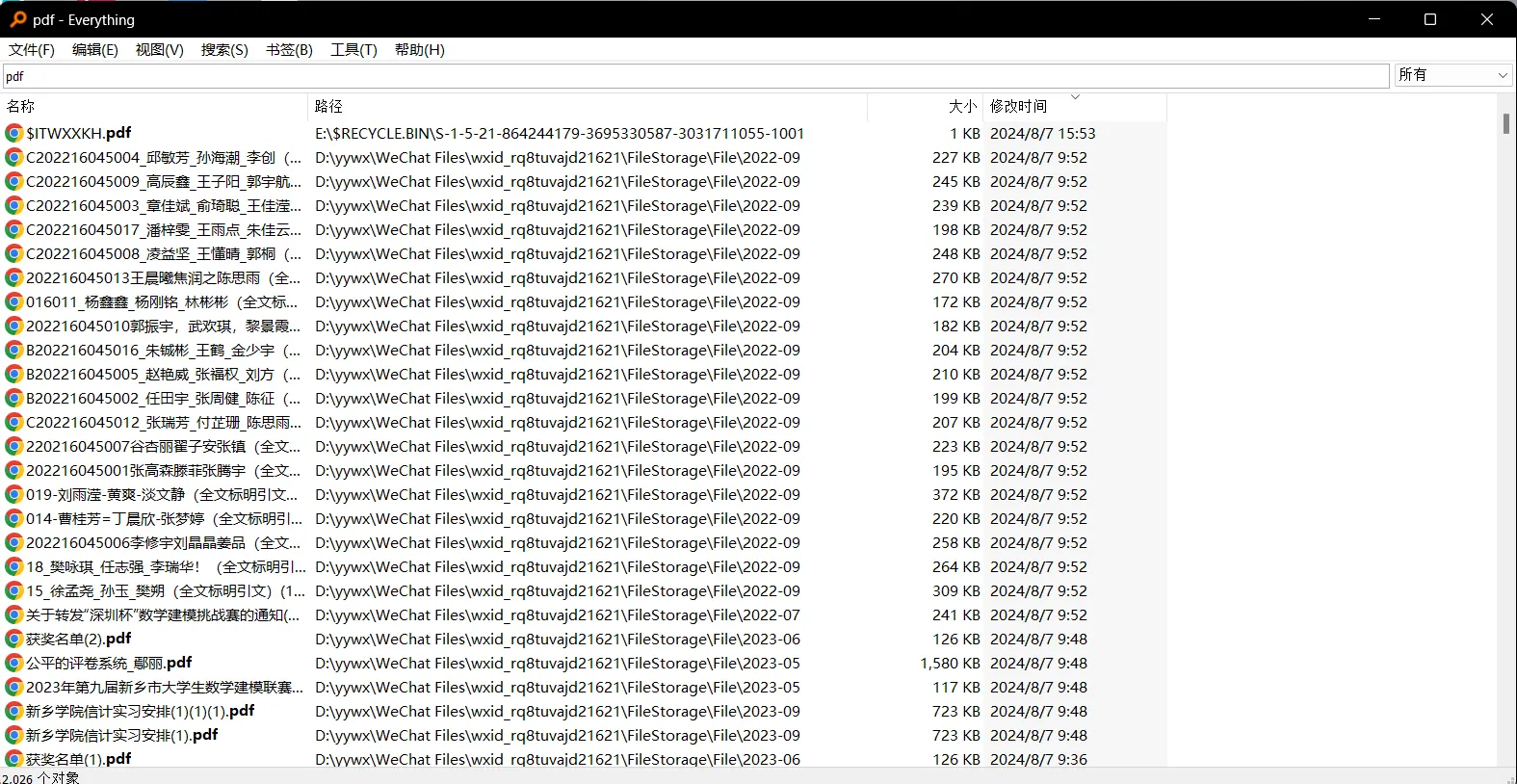
Task: Click the icon beside 获奖名单(1).pdf
Action: click(x=14, y=759)
